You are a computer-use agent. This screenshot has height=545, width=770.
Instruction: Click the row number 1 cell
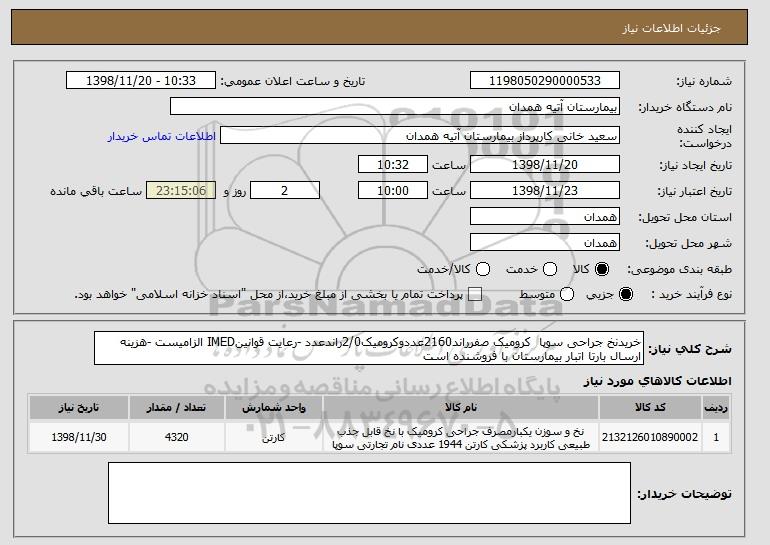716,437
